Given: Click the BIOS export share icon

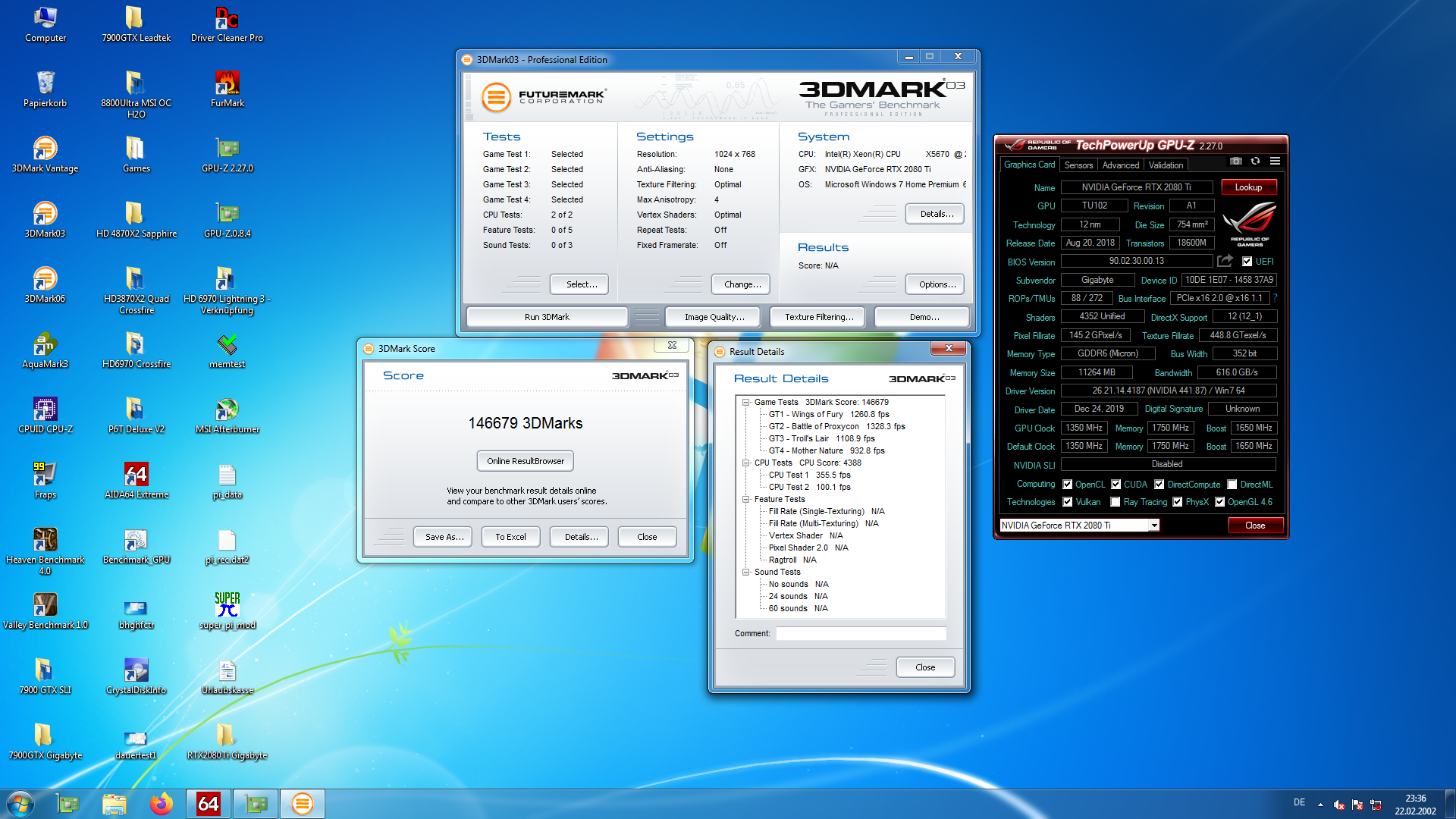Looking at the screenshot, I should (1225, 261).
